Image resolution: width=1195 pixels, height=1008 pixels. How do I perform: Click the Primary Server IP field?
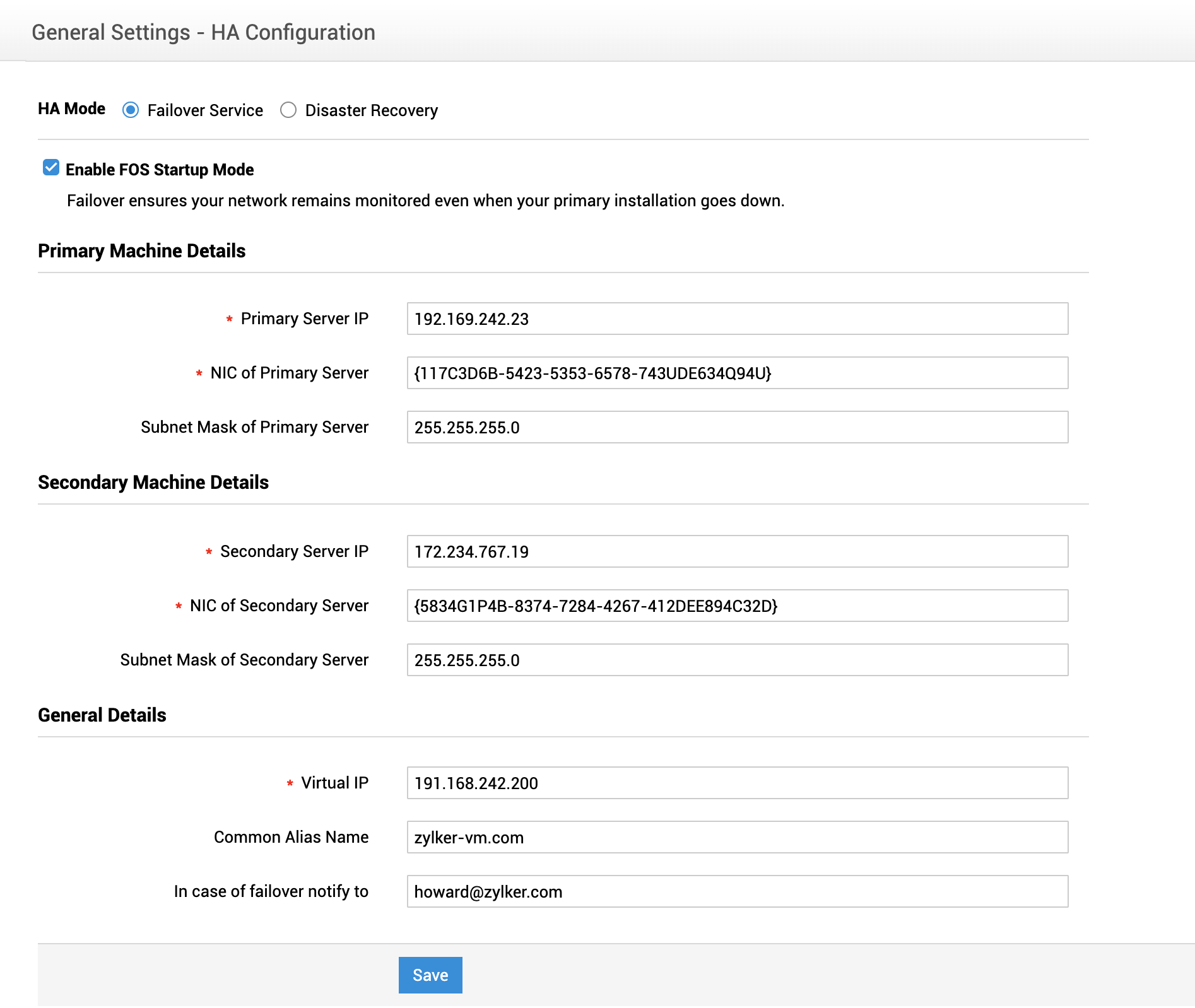coord(737,319)
